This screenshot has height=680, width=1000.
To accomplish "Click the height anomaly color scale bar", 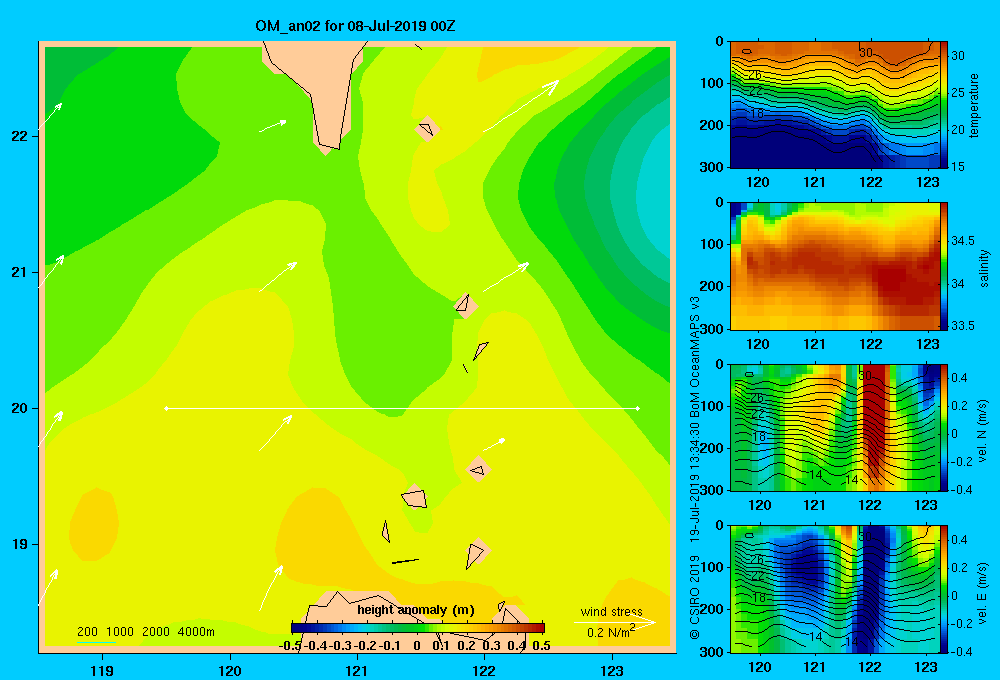I will [x=418, y=628].
